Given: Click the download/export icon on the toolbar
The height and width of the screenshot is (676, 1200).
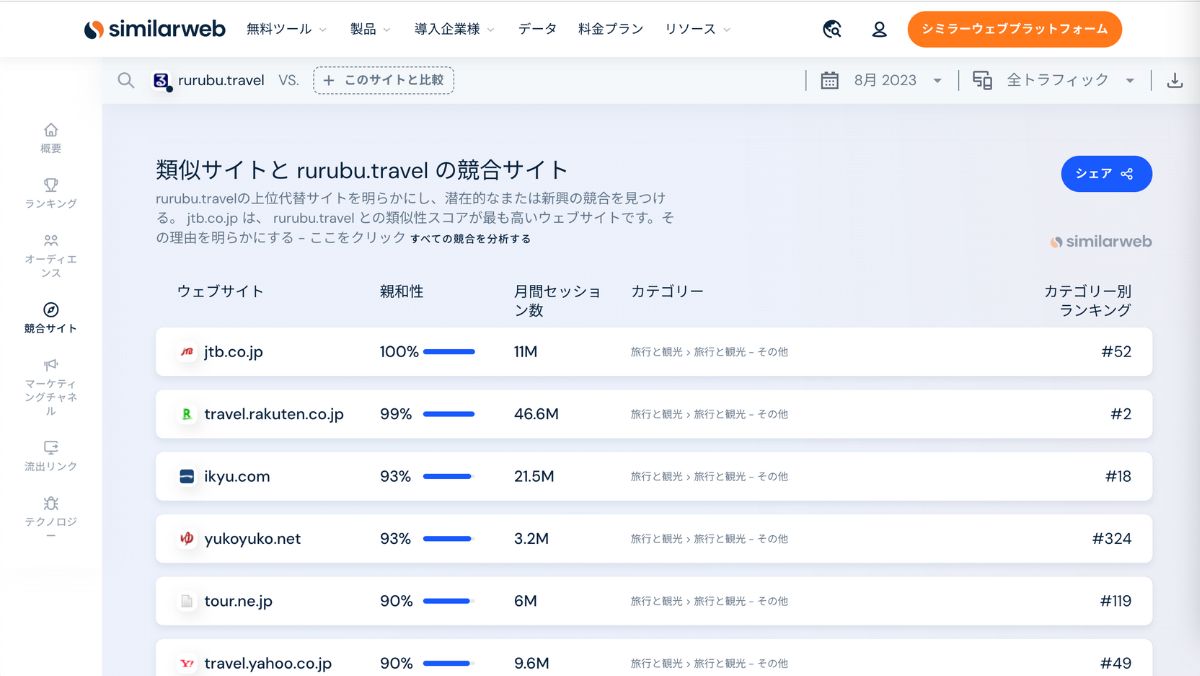Looking at the screenshot, I should pyautogui.click(x=1172, y=79).
